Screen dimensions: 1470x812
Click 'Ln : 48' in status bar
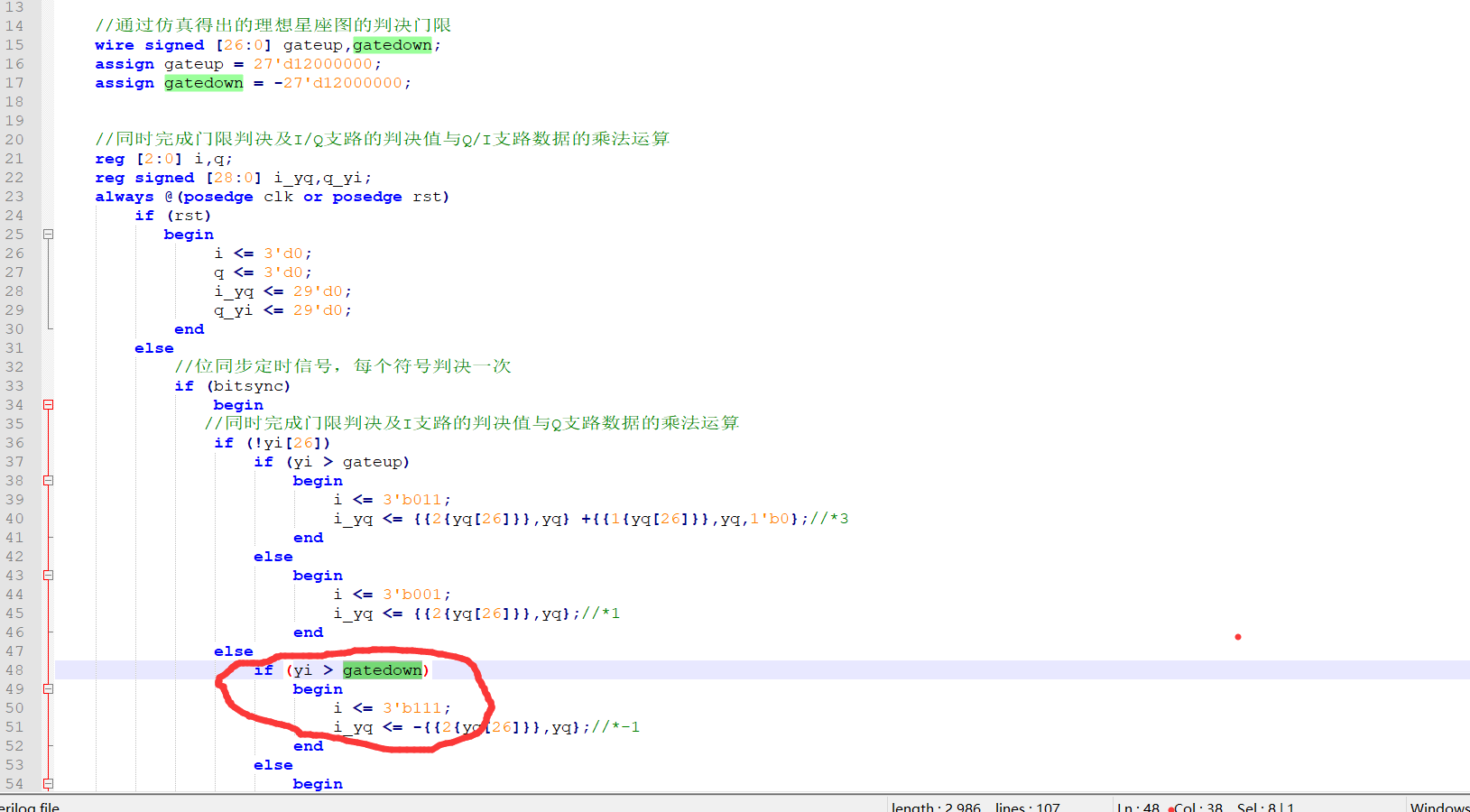pyautogui.click(x=1138, y=807)
